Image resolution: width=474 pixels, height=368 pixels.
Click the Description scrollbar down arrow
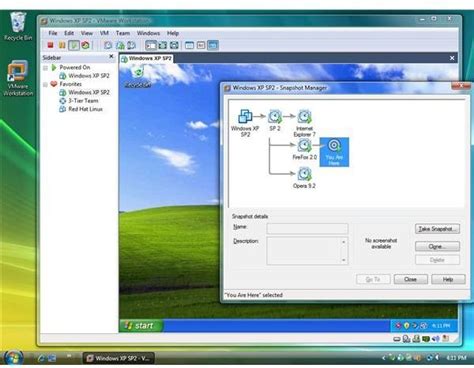coord(344,260)
